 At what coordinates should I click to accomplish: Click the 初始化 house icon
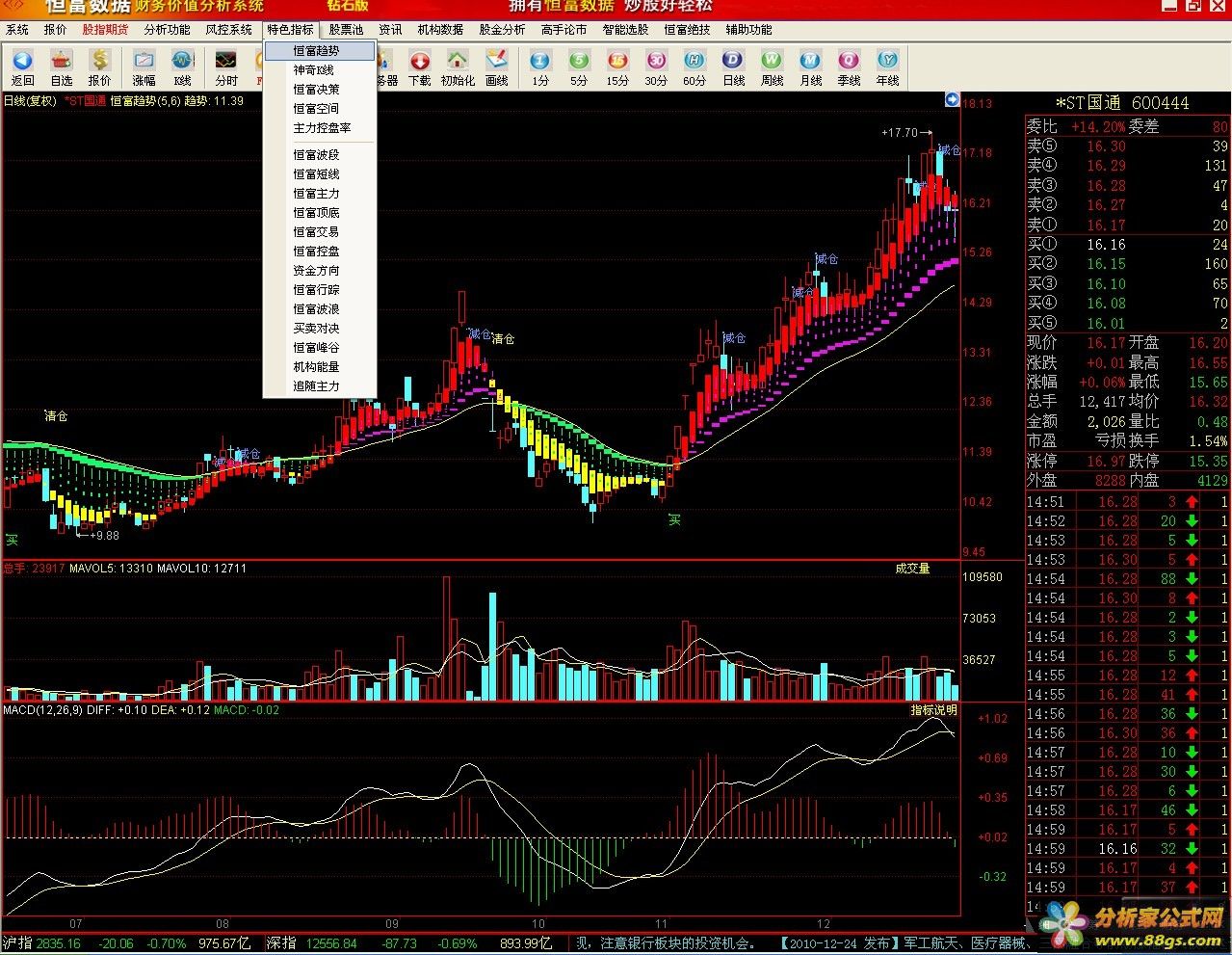click(x=458, y=61)
